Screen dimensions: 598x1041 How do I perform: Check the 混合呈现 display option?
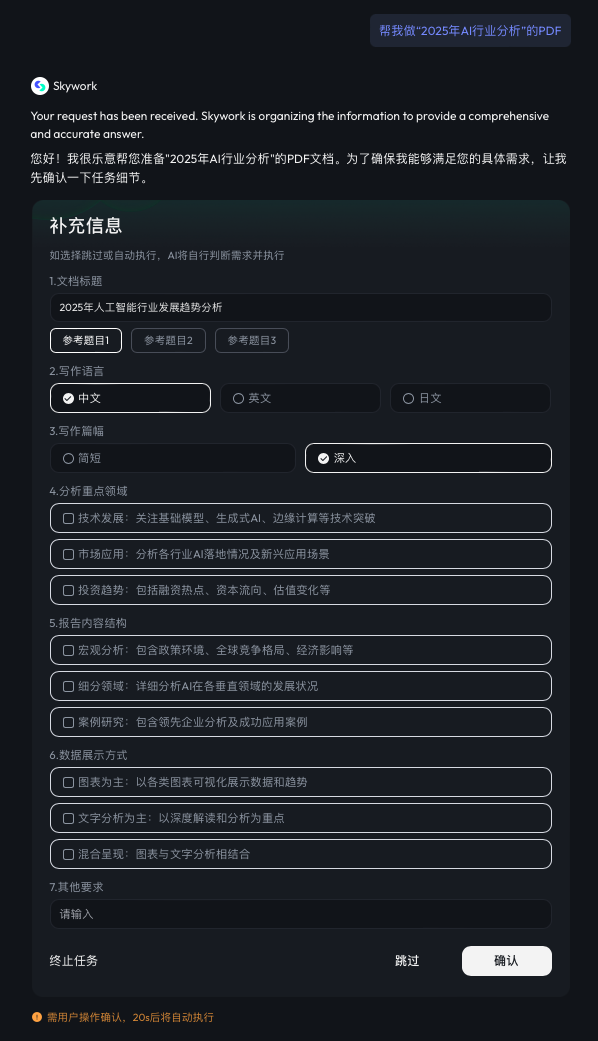[x=301, y=854]
